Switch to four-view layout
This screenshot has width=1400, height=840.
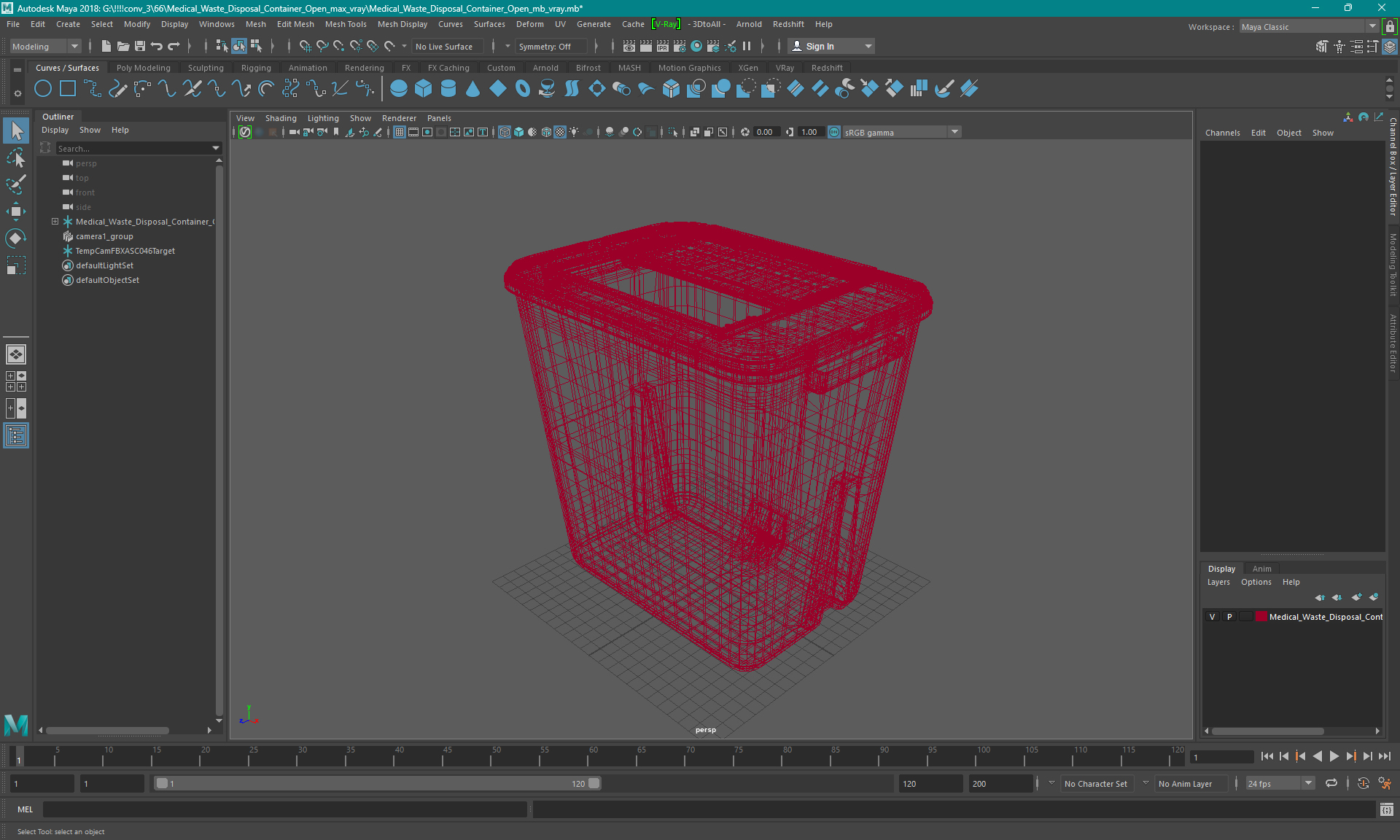coord(16,381)
